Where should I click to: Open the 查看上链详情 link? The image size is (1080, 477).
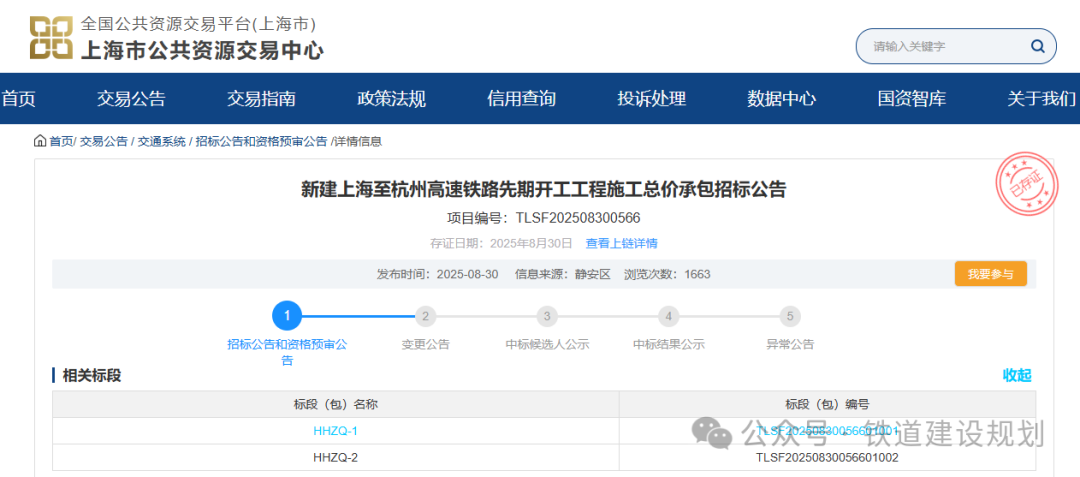[621, 243]
